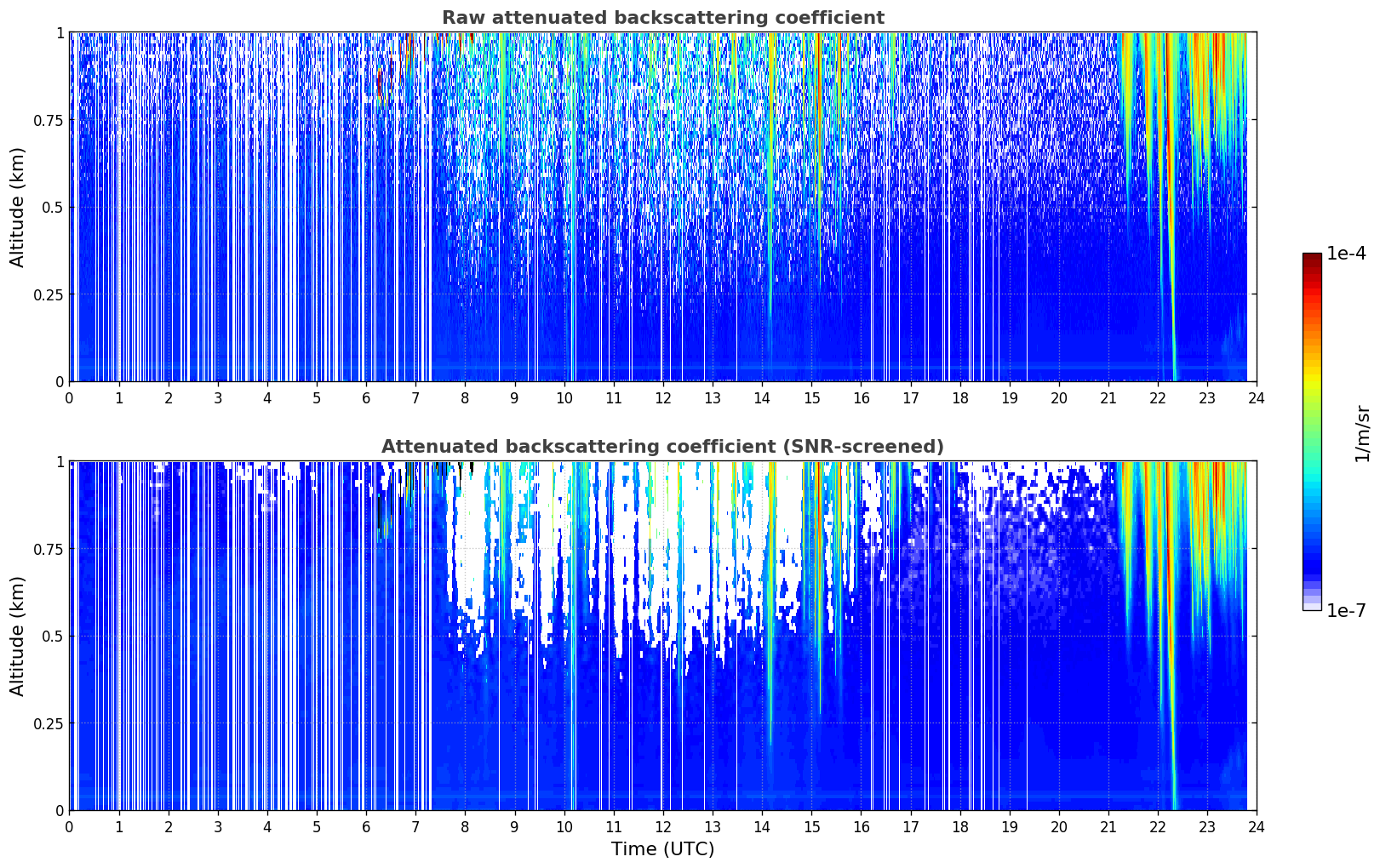Click the '1/m/sr' colorbar unit label
This screenshot has width=1380, height=868.
pos(1362,433)
